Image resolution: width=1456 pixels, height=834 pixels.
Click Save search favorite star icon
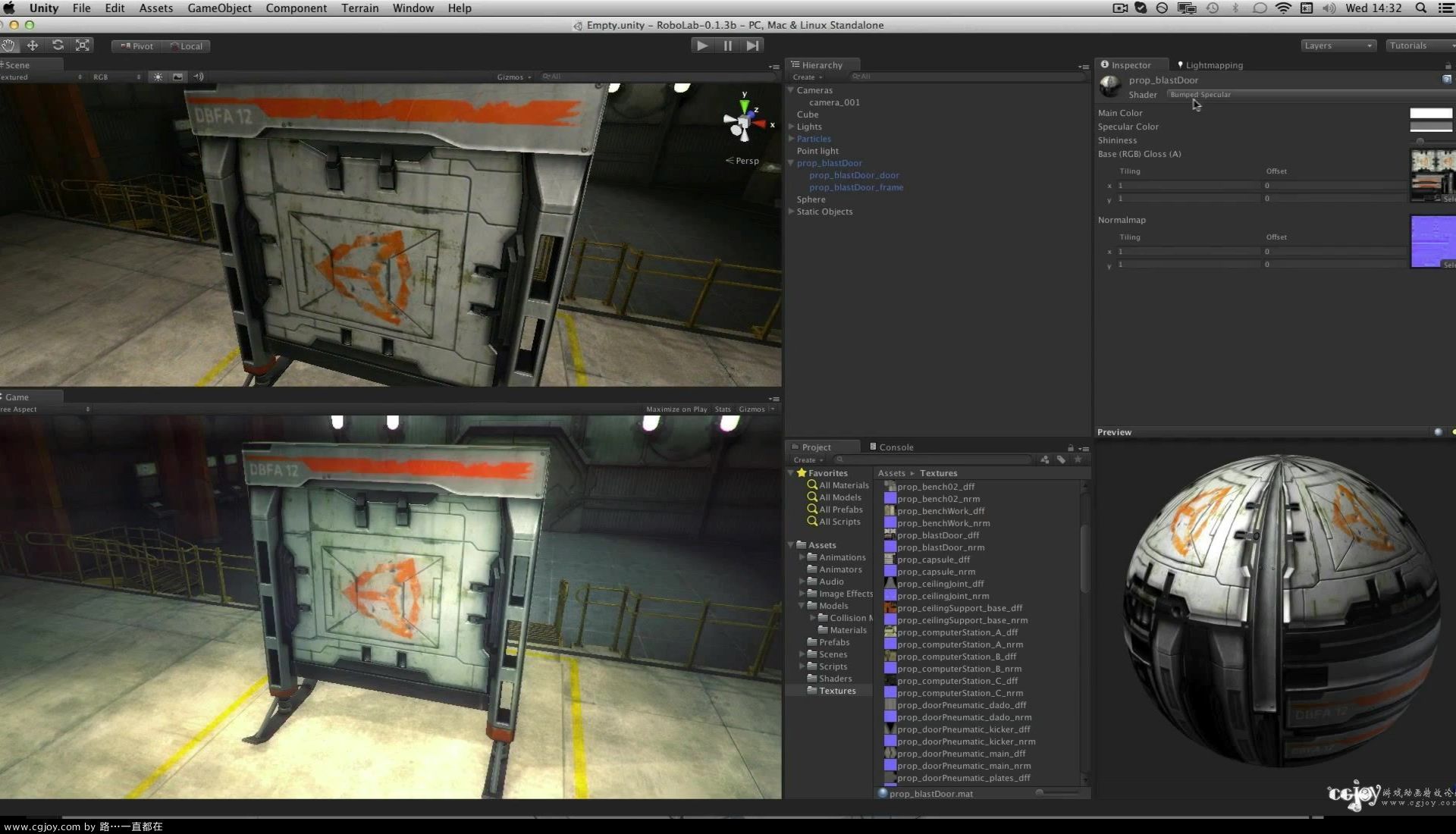click(1078, 459)
